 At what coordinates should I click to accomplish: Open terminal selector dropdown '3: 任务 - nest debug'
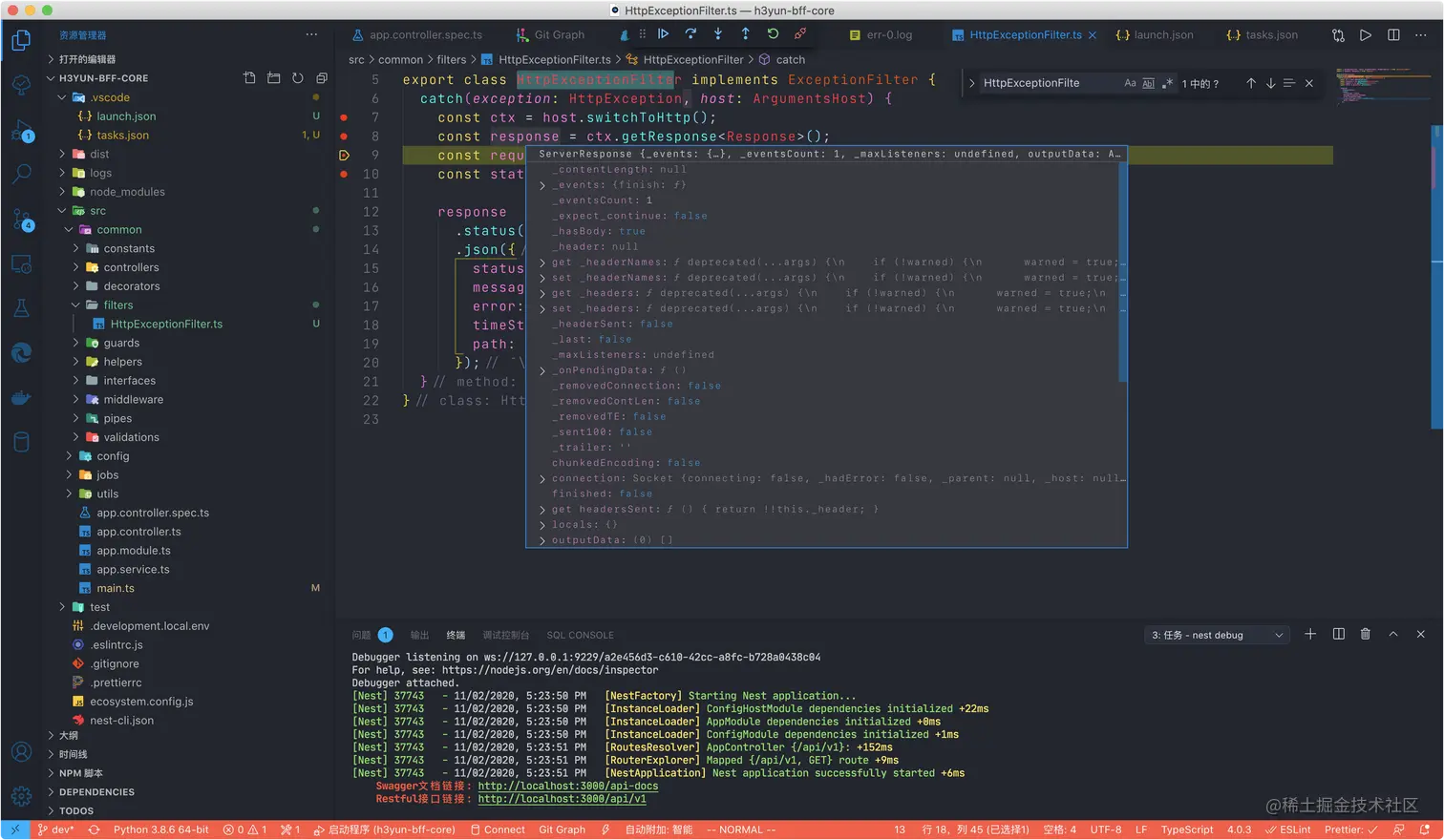[1217, 635]
